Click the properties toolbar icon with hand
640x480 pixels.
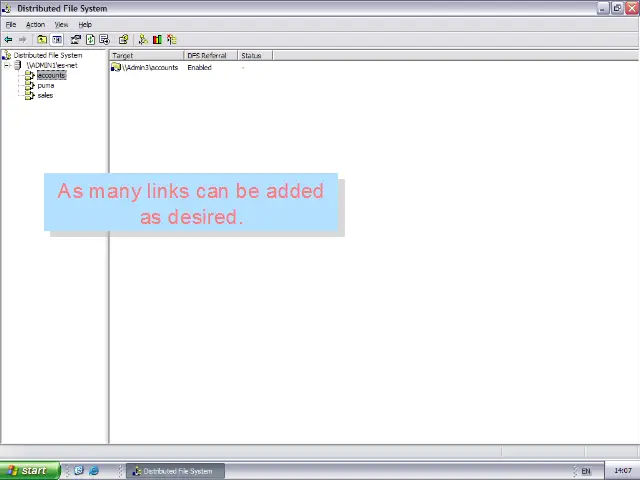pyautogui.click(x=76, y=40)
